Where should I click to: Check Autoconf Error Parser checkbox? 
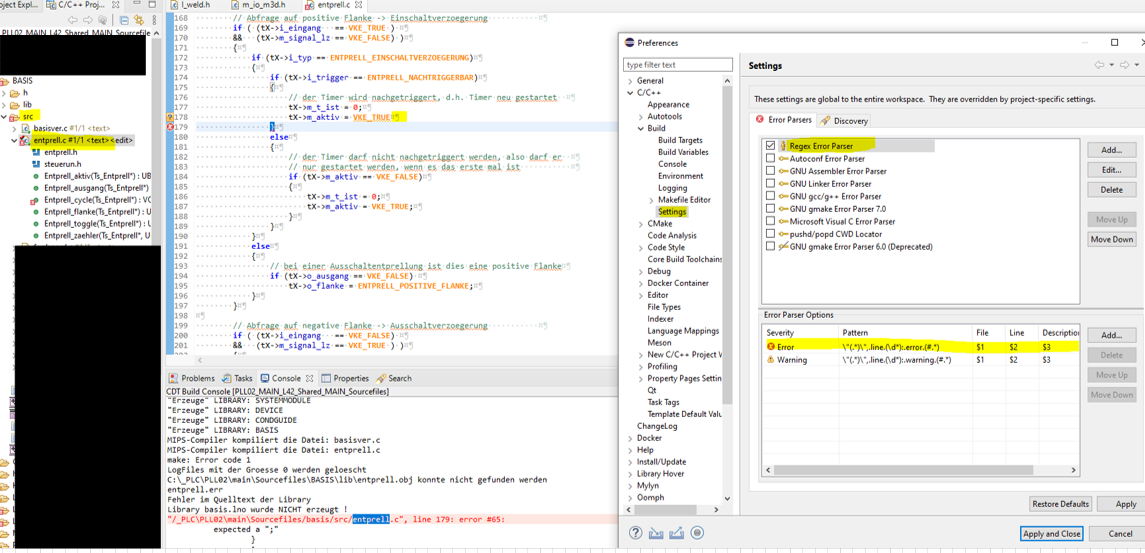pyautogui.click(x=770, y=159)
